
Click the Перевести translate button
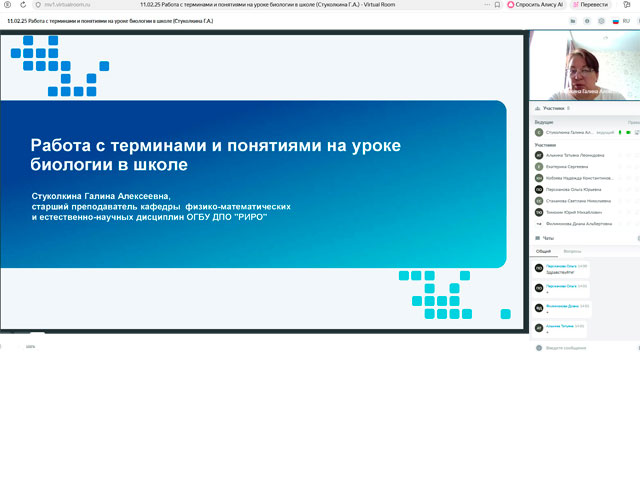[589, 5]
